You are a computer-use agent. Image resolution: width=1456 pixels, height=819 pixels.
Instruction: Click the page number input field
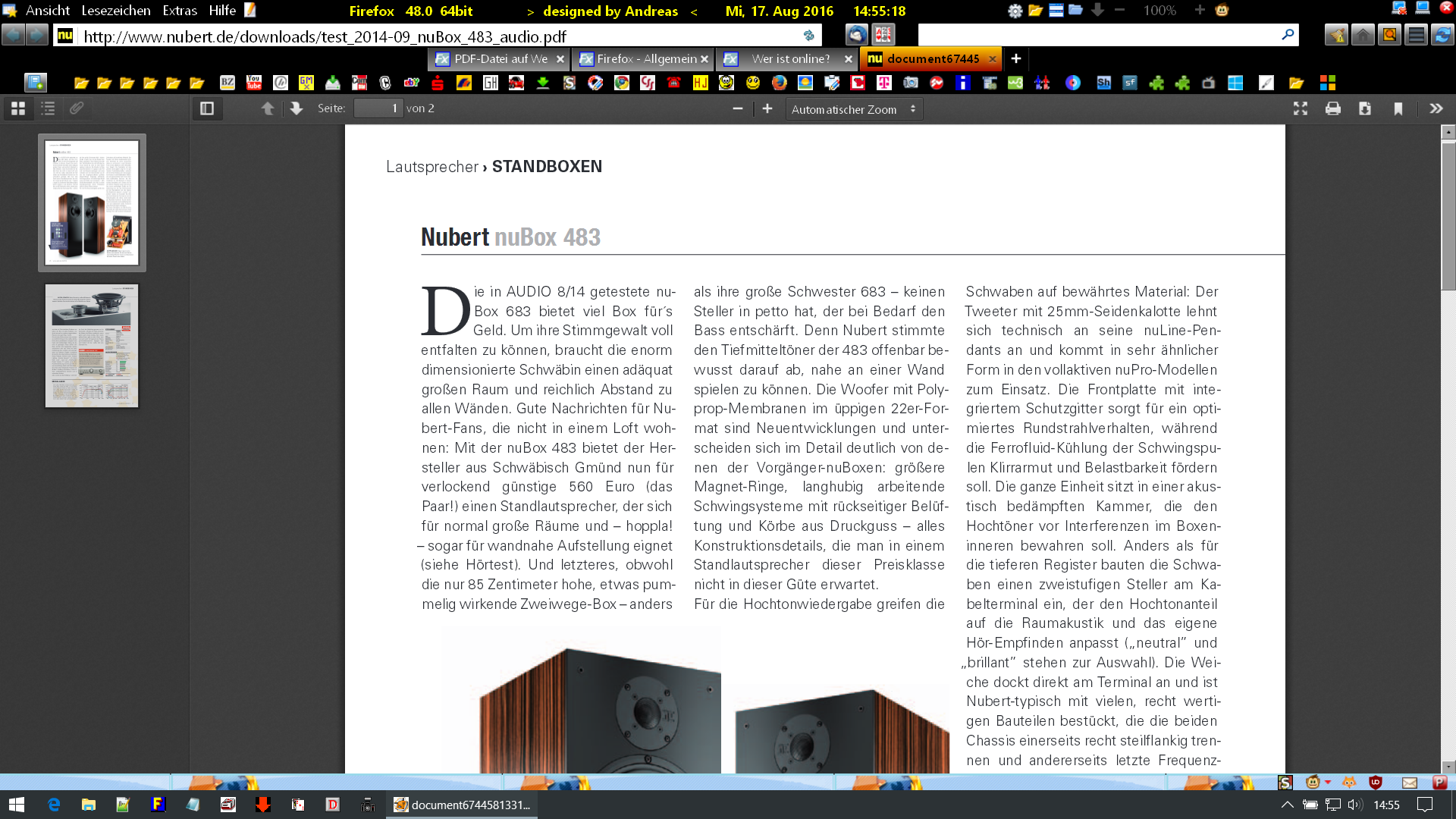click(x=378, y=108)
